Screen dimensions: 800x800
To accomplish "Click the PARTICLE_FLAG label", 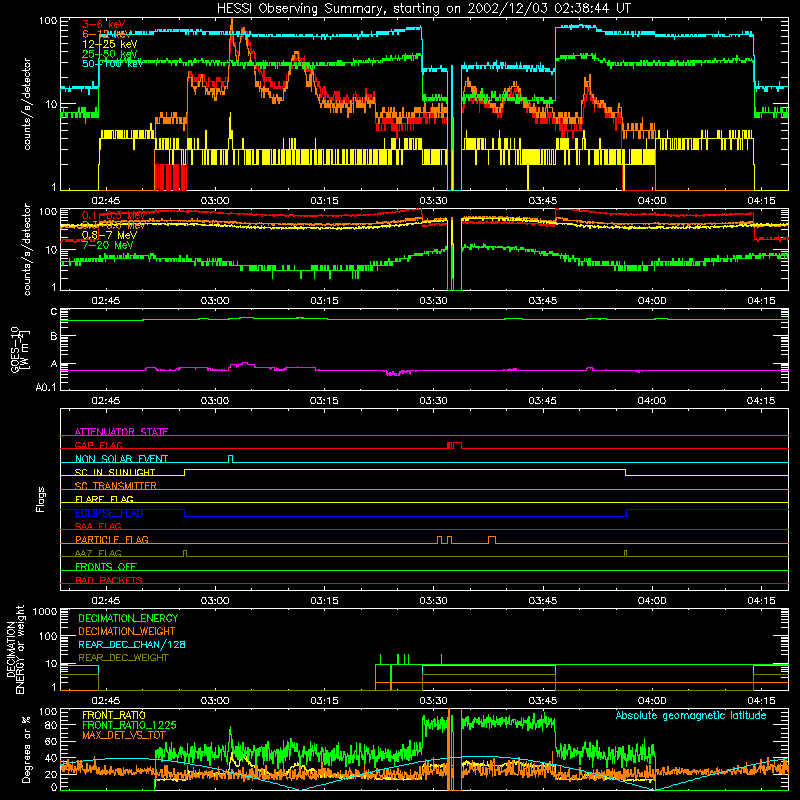I will coord(112,540).
